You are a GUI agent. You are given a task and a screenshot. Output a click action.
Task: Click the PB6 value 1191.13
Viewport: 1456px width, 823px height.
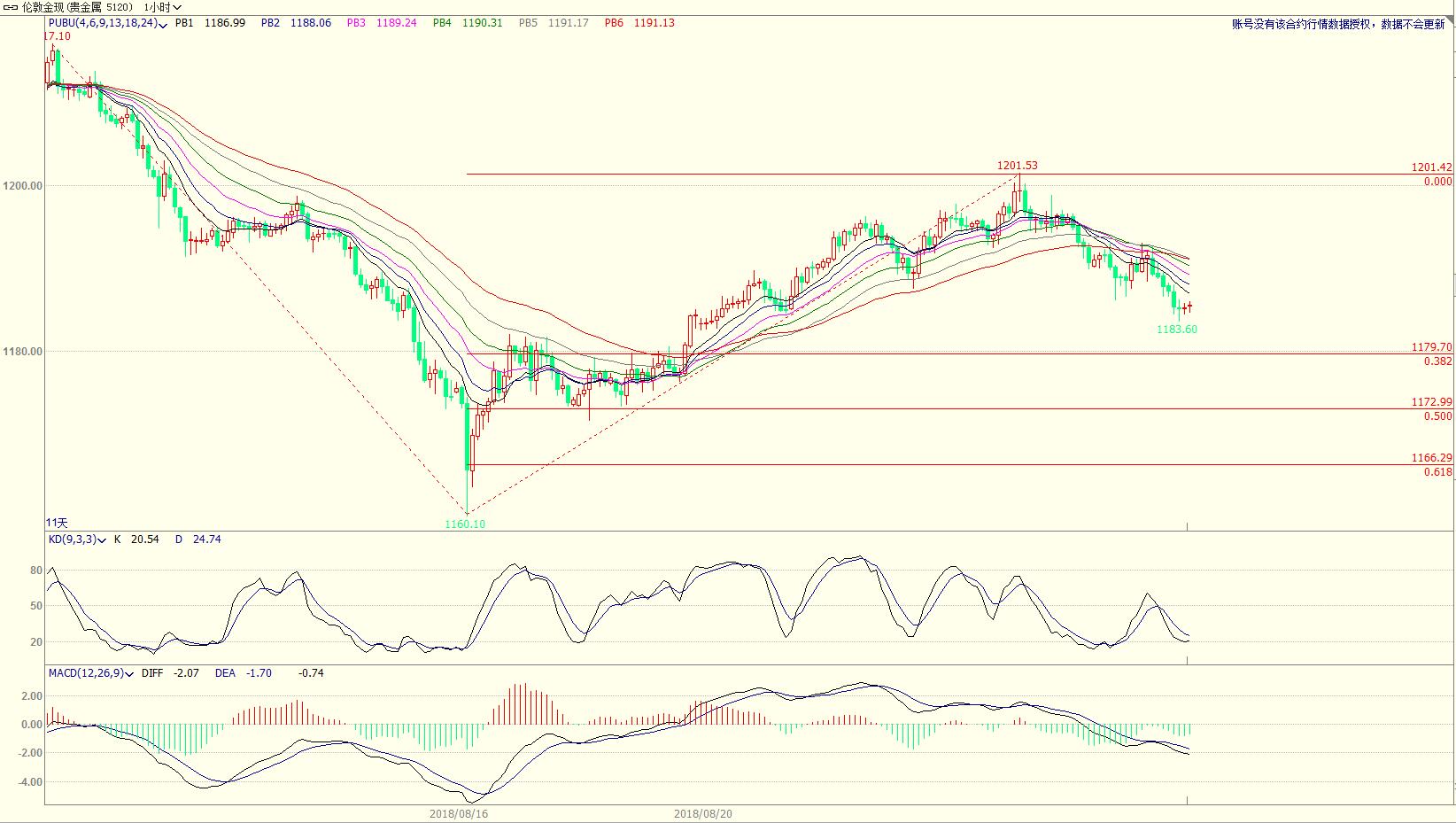click(654, 23)
